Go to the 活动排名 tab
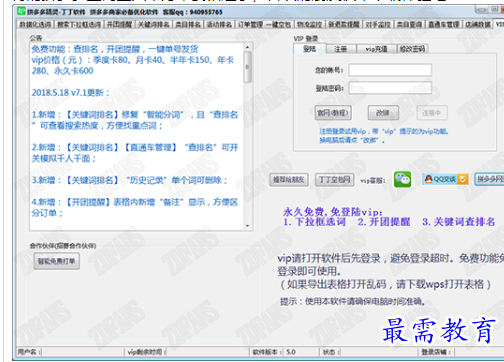 [x=219, y=24]
